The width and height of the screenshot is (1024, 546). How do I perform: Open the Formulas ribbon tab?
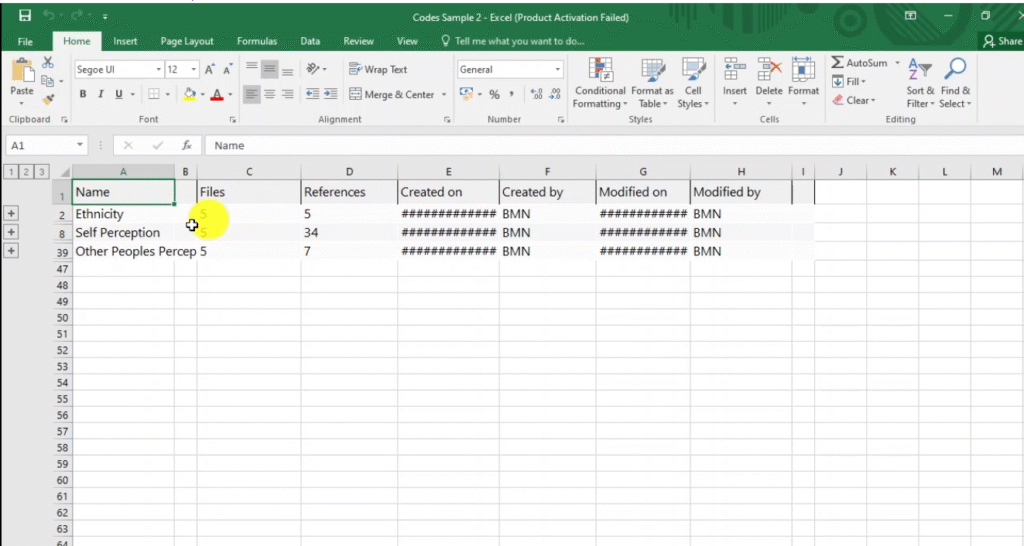point(257,42)
